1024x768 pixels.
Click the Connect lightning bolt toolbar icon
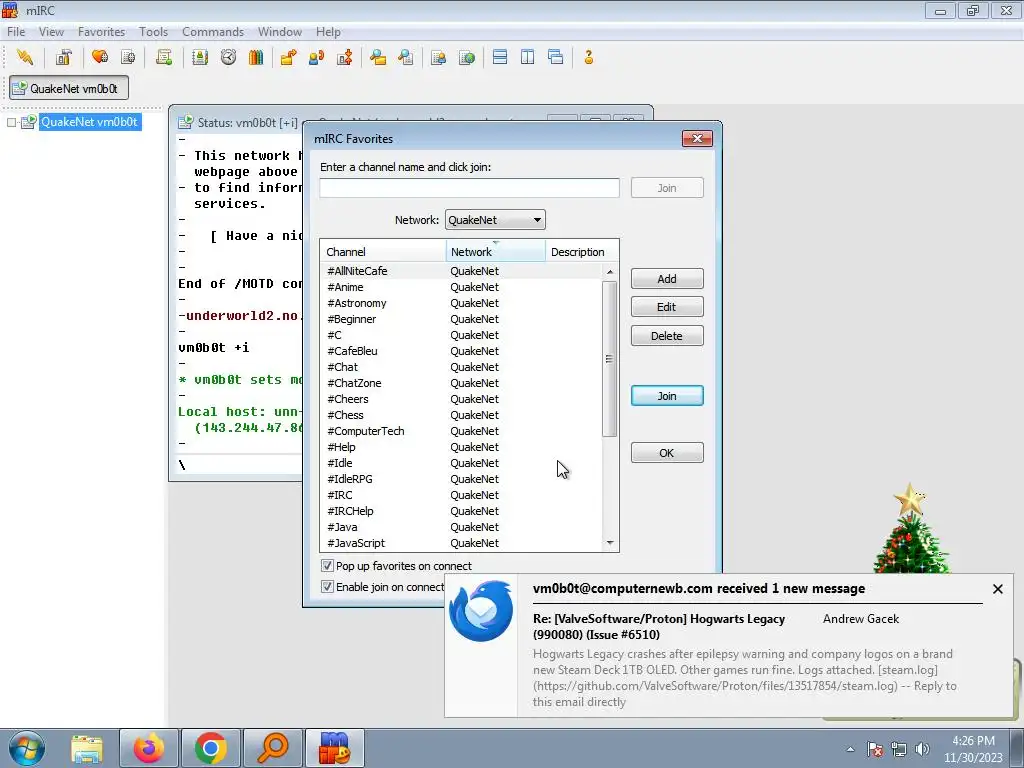(x=25, y=57)
